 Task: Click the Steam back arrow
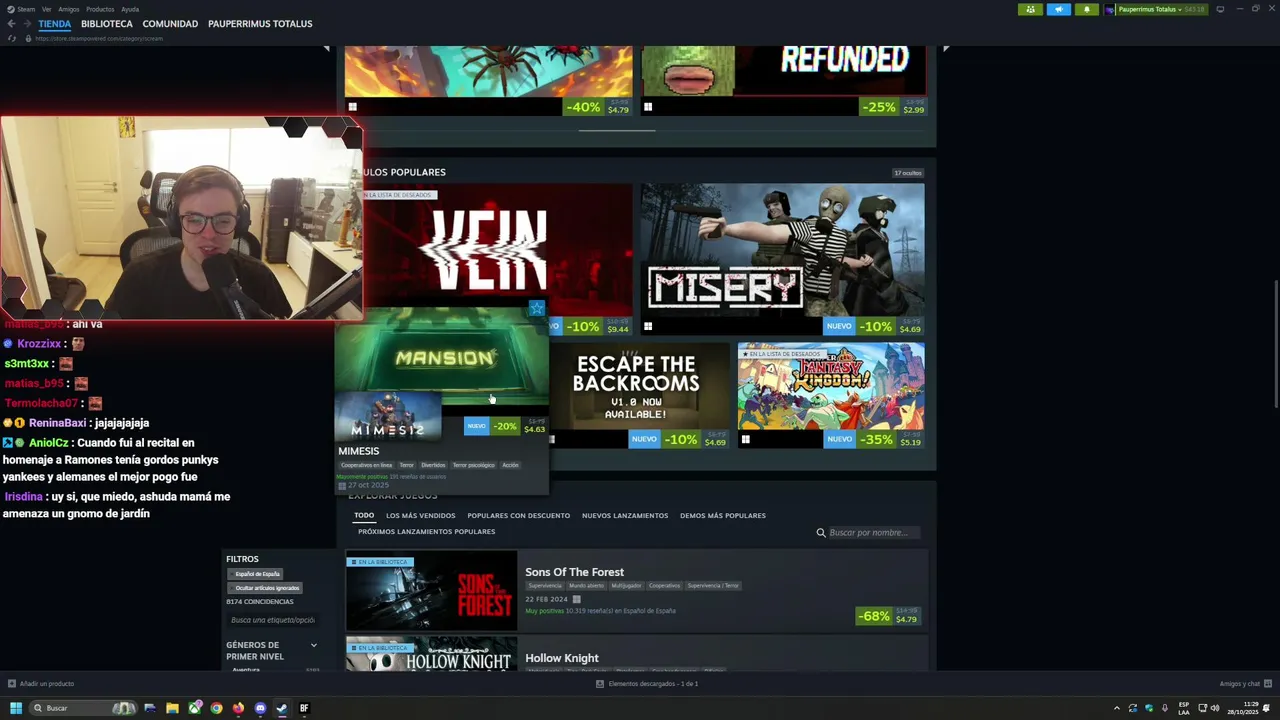coord(12,24)
